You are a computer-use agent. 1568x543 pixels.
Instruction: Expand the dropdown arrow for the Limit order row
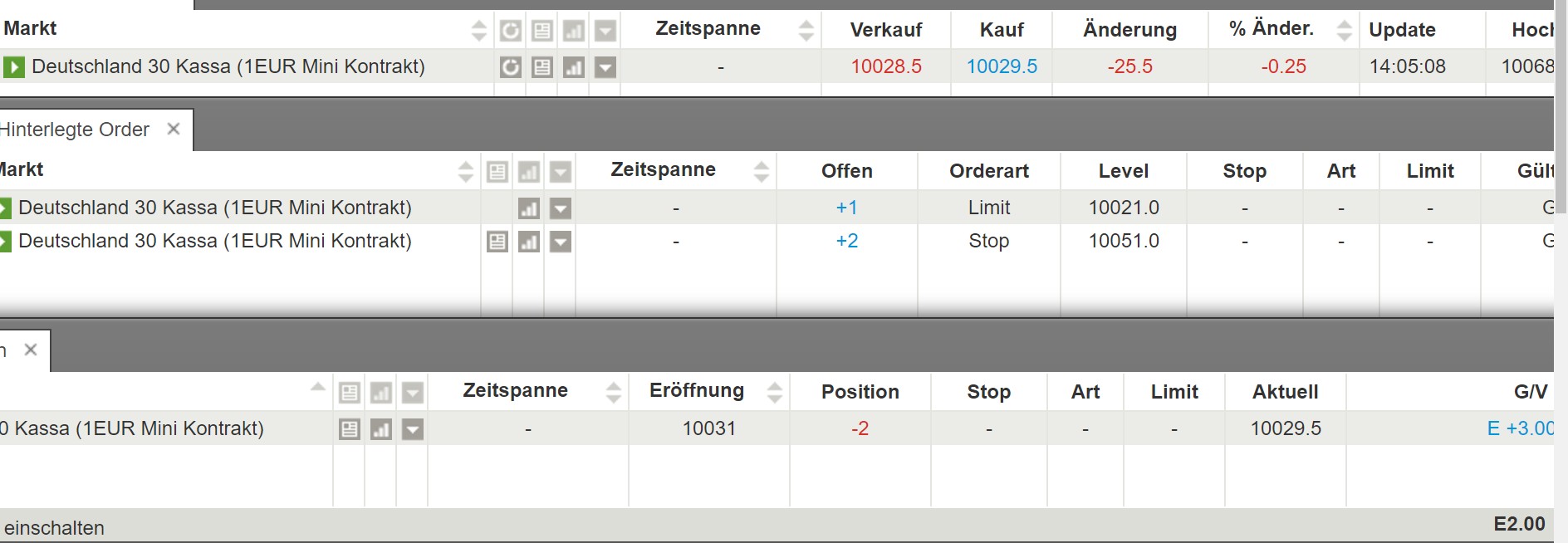[561, 208]
